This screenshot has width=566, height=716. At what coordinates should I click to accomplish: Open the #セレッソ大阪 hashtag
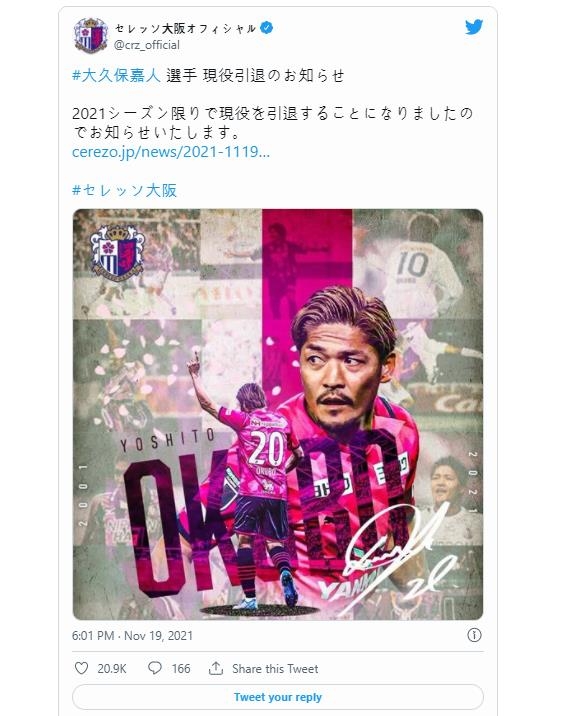click(x=124, y=190)
